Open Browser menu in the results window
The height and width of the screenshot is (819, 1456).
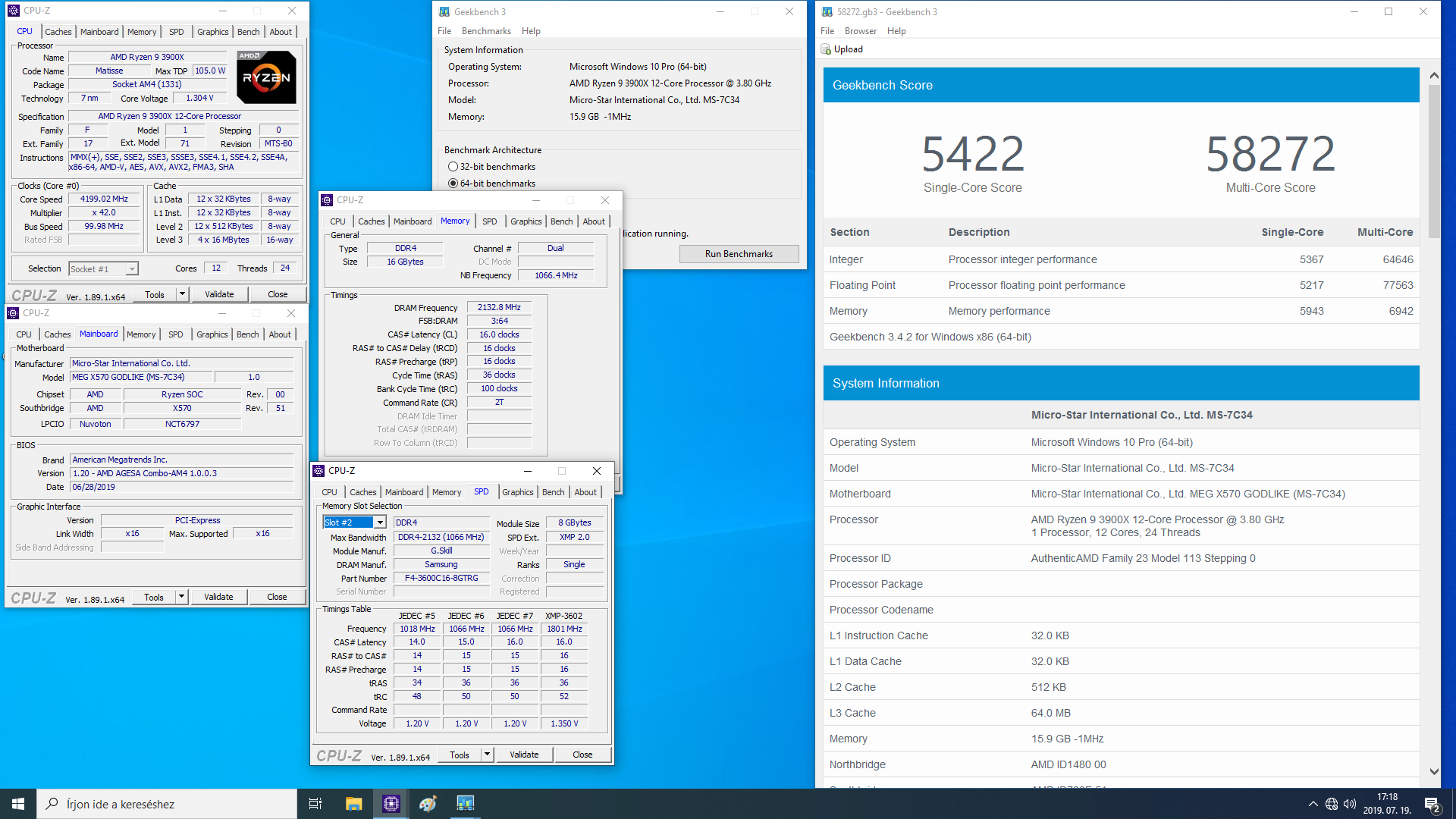[x=860, y=31]
